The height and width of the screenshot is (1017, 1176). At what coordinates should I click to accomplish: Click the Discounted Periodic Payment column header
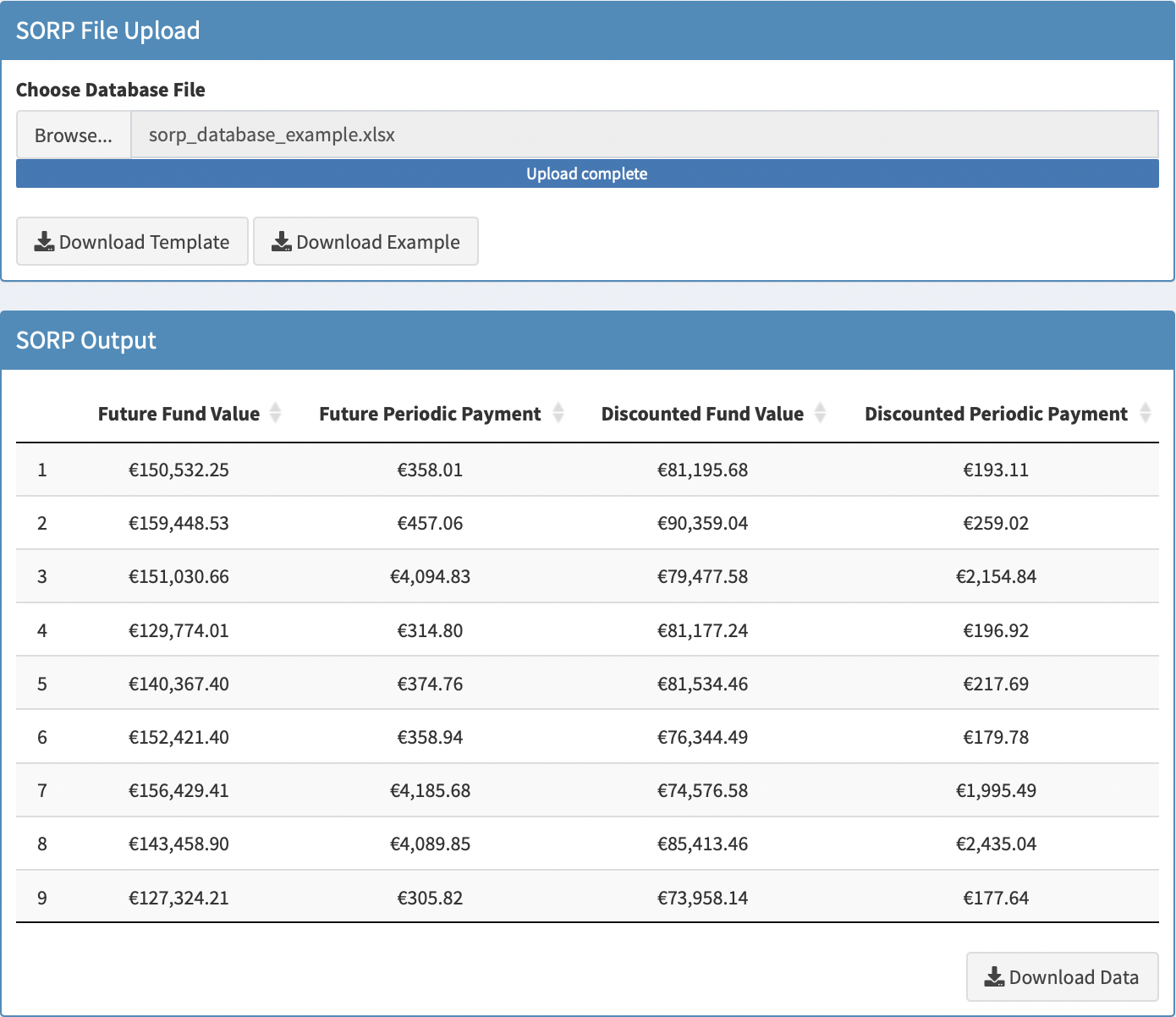(x=995, y=414)
